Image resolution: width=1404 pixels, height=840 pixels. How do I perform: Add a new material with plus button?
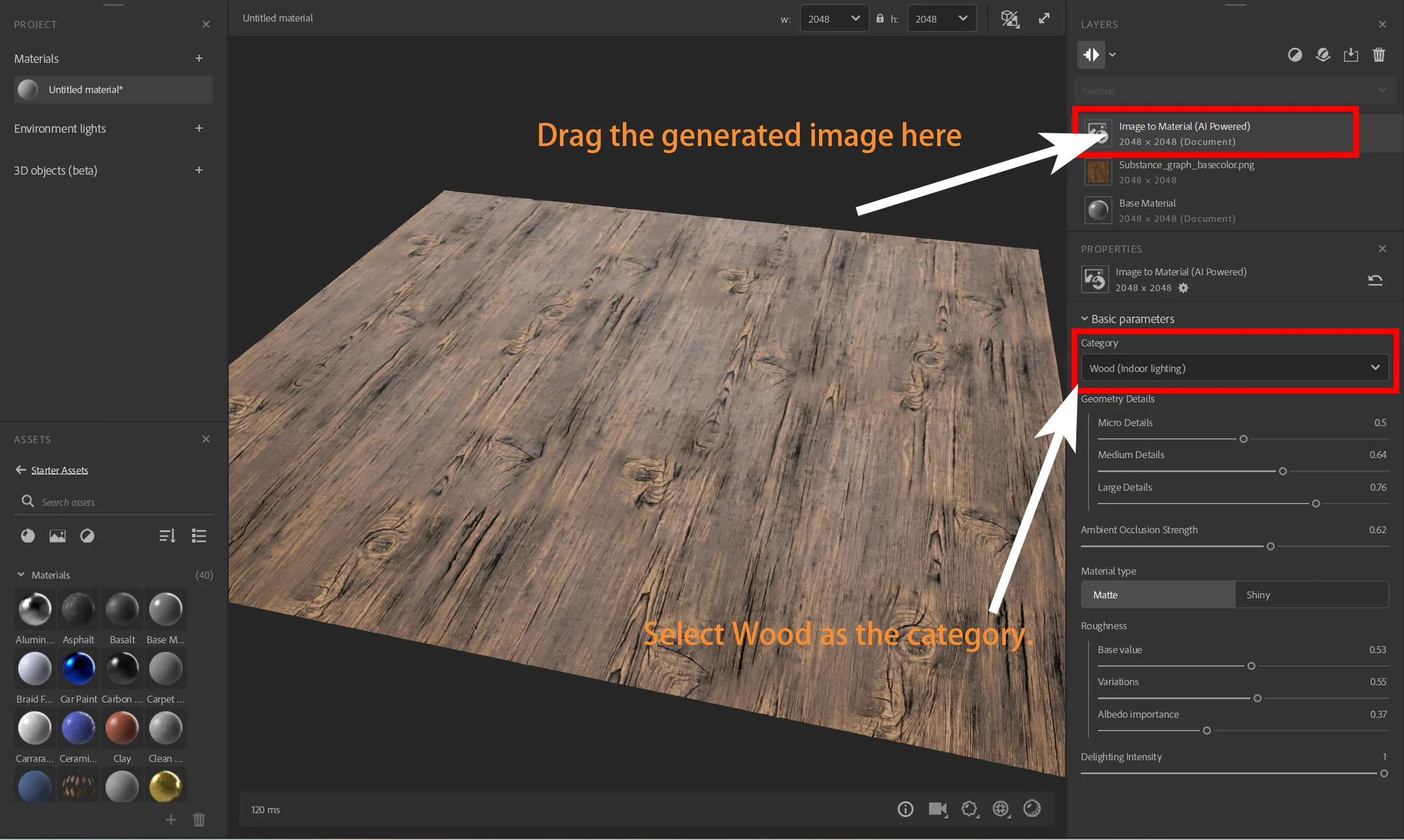coord(198,58)
